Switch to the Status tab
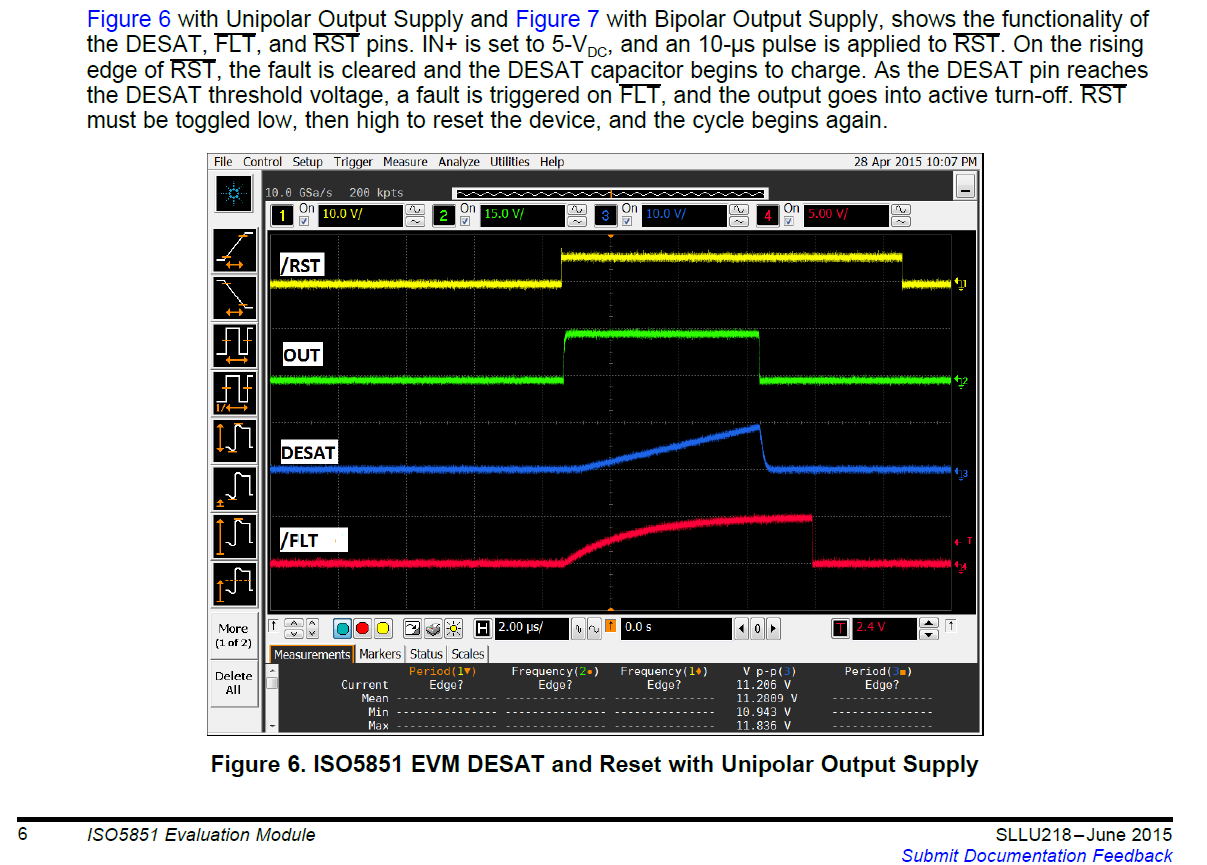Image resolution: width=1207 pixels, height=865 pixels. click(x=426, y=654)
